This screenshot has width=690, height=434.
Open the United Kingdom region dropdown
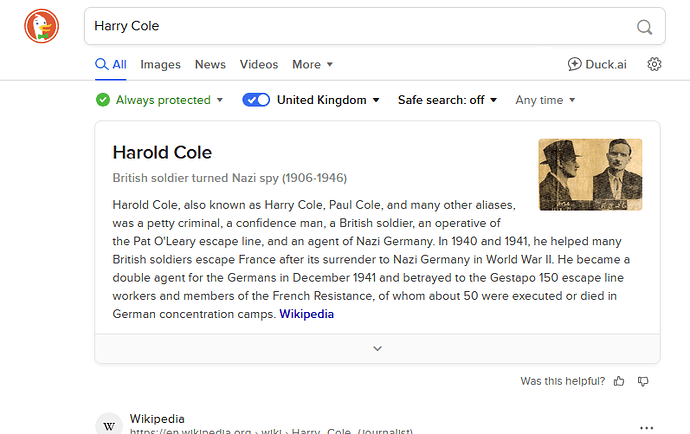328,100
